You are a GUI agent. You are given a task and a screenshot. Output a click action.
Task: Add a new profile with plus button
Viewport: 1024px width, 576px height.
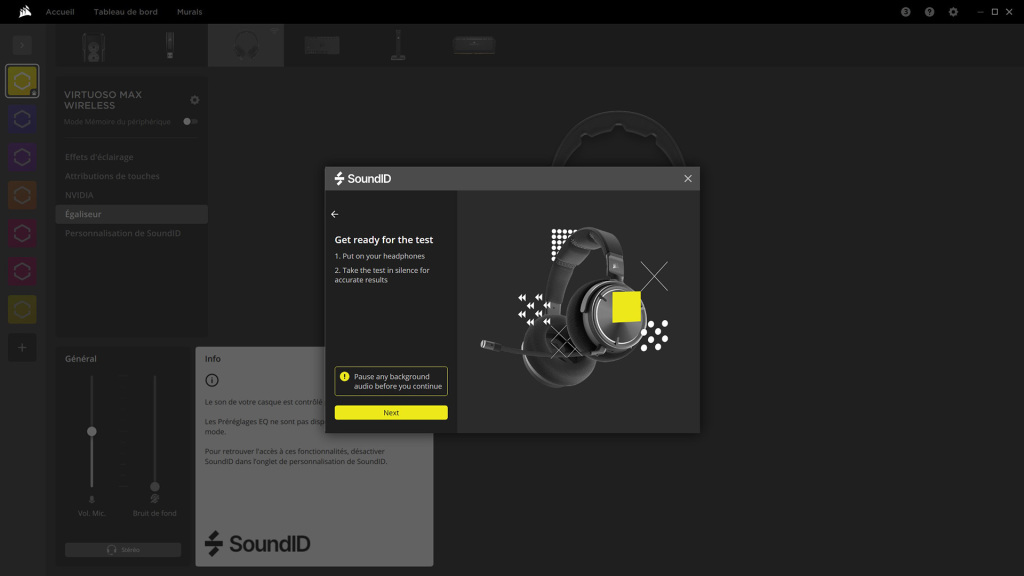point(22,347)
